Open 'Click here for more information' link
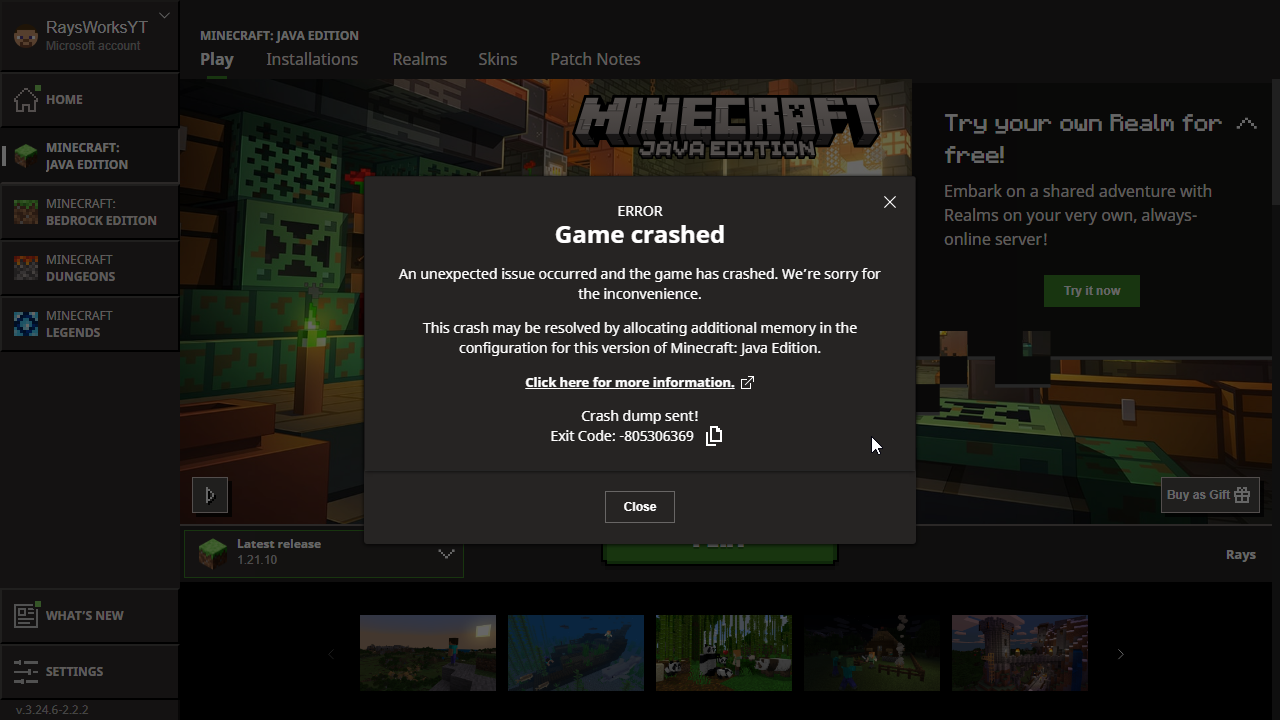1280x720 pixels. click(x=630, y=382)
